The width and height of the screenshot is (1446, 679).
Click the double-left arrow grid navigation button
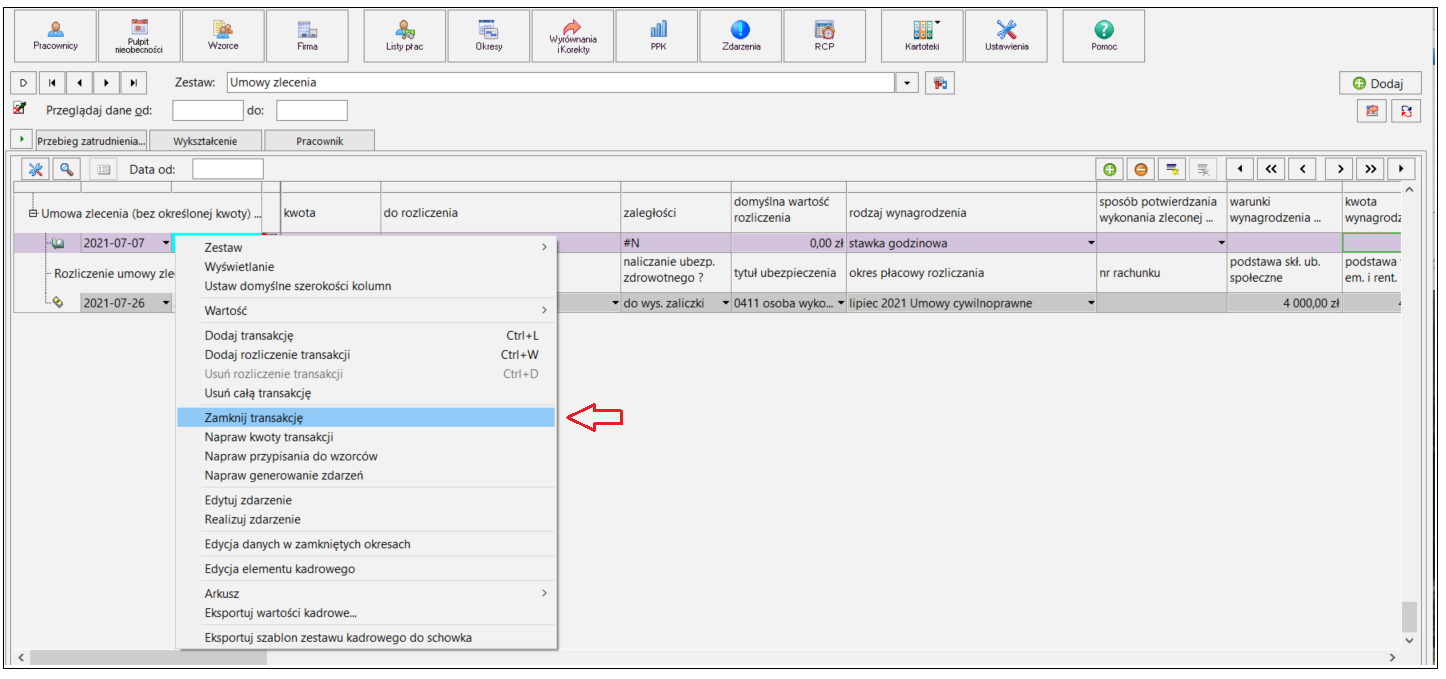tap(1271, 169)
